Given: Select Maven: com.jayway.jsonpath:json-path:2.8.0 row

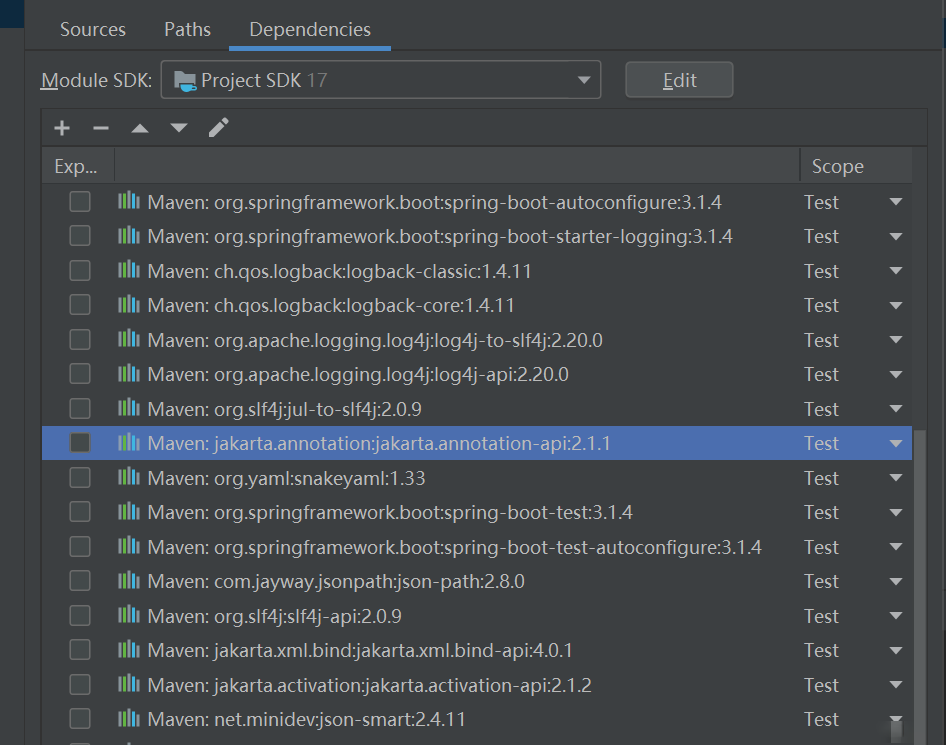Looking at the screenshot, I should [477, 581].
